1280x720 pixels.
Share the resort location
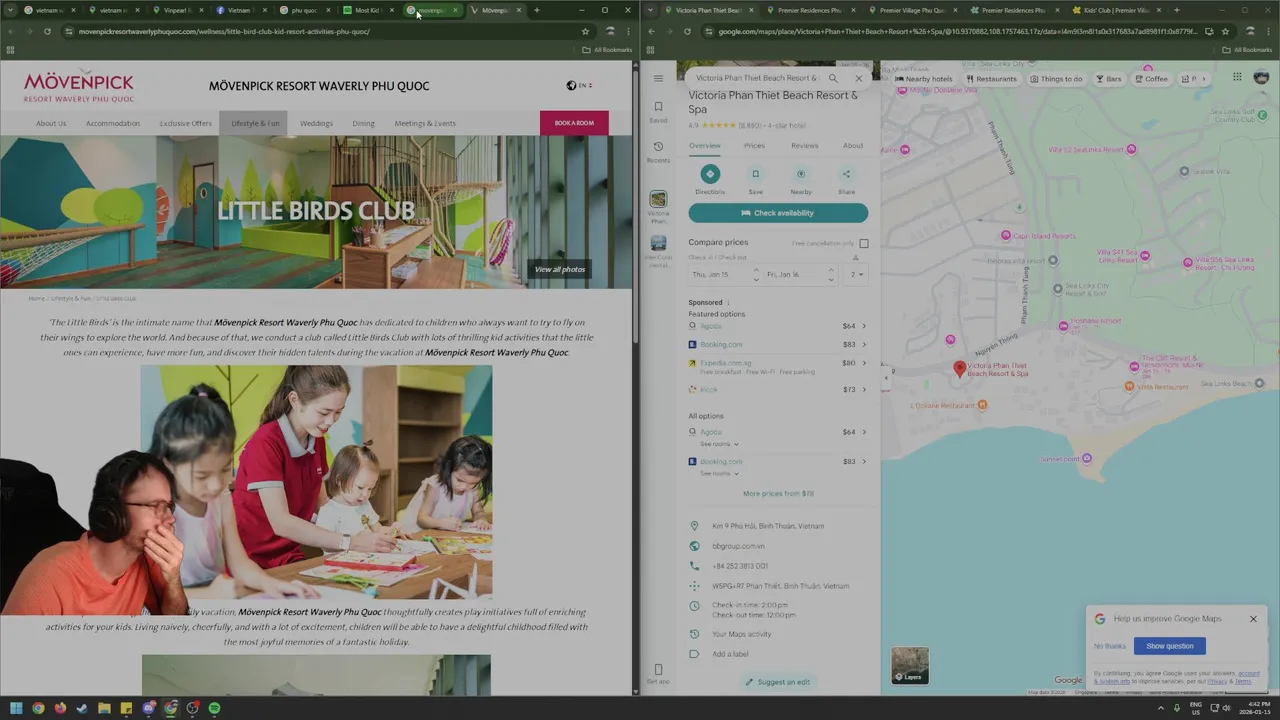(x=846, y=174)
